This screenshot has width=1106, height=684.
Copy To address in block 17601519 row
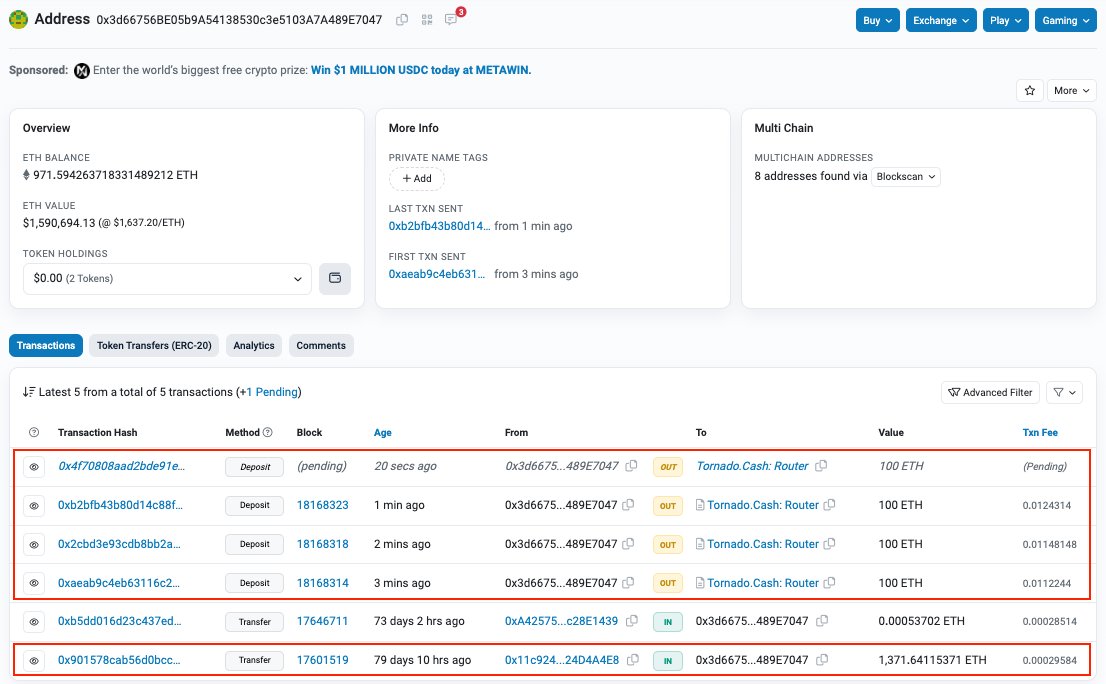pos(822,660)
